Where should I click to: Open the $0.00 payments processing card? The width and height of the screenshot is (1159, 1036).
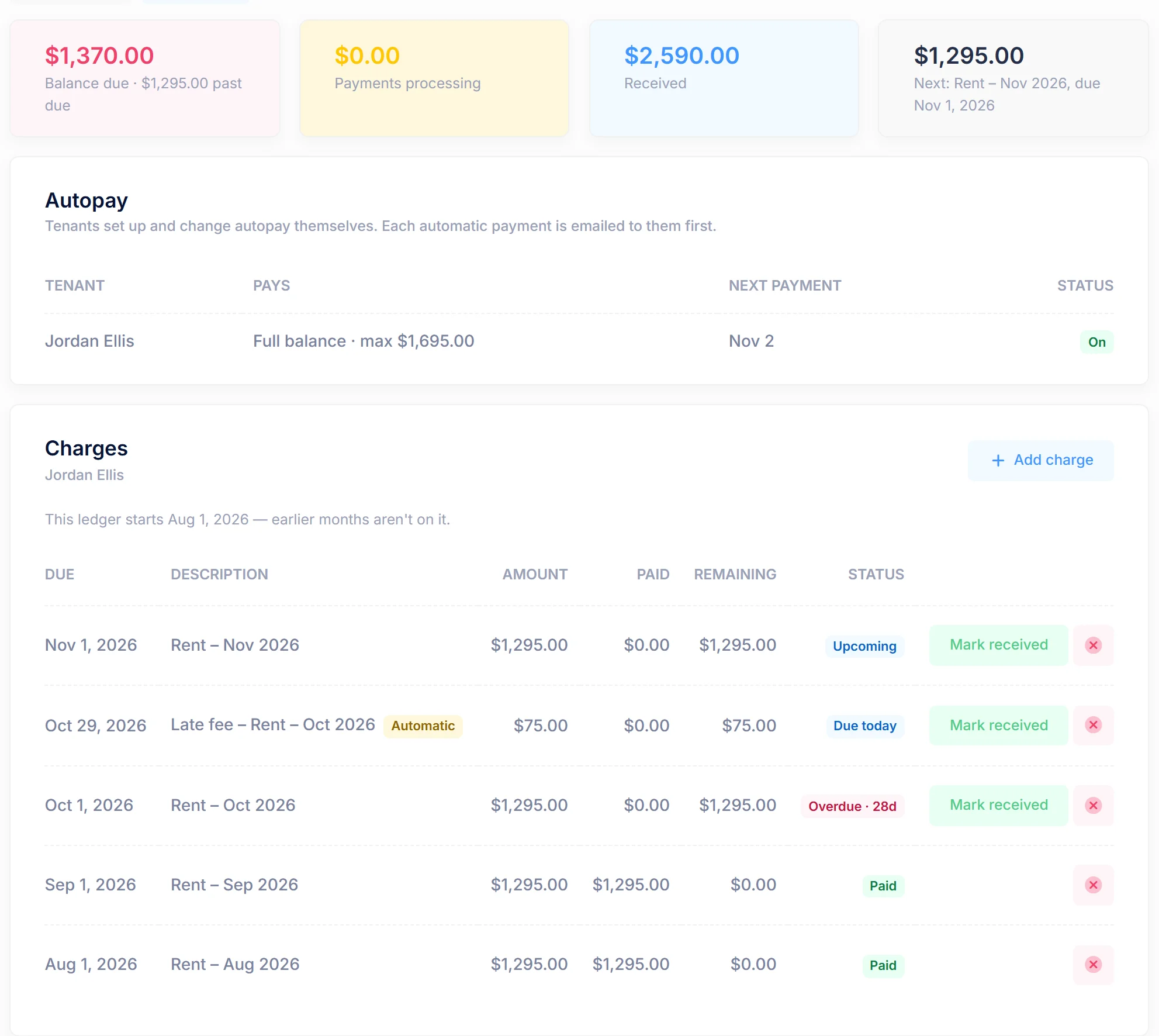(434, 78)
